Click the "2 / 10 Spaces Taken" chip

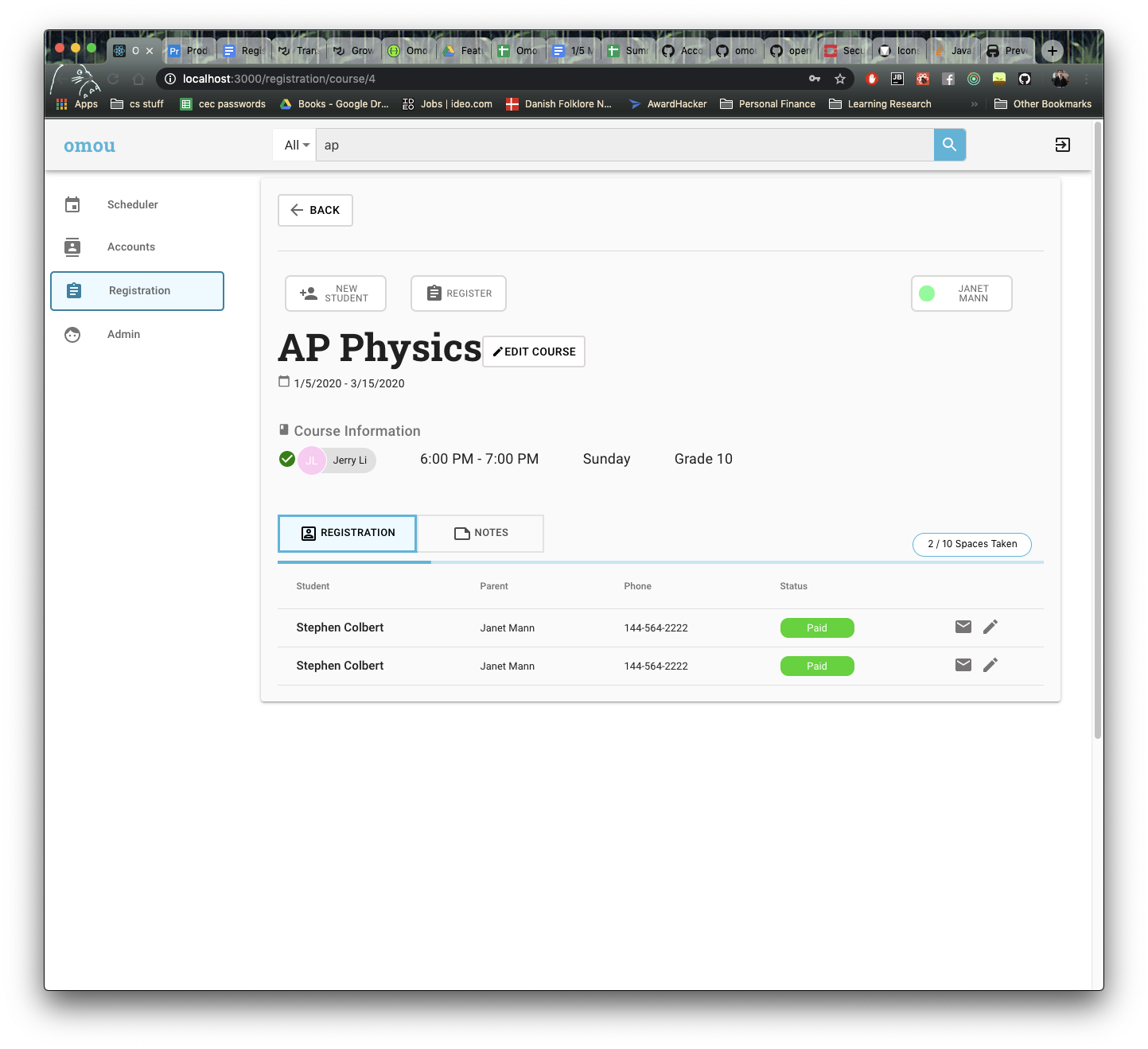(972, 544)
